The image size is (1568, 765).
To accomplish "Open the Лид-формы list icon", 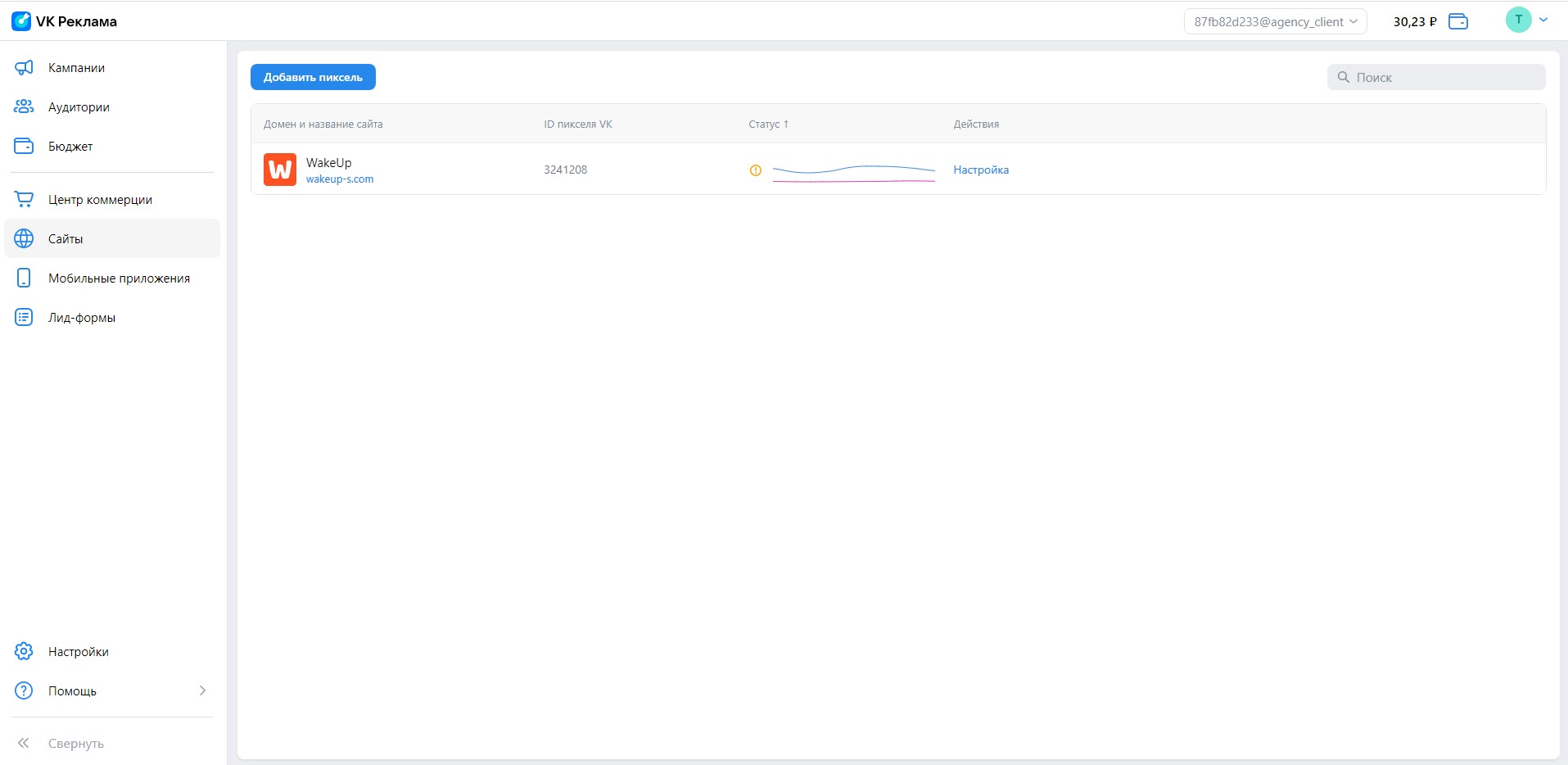I will [x=25, y=317].
